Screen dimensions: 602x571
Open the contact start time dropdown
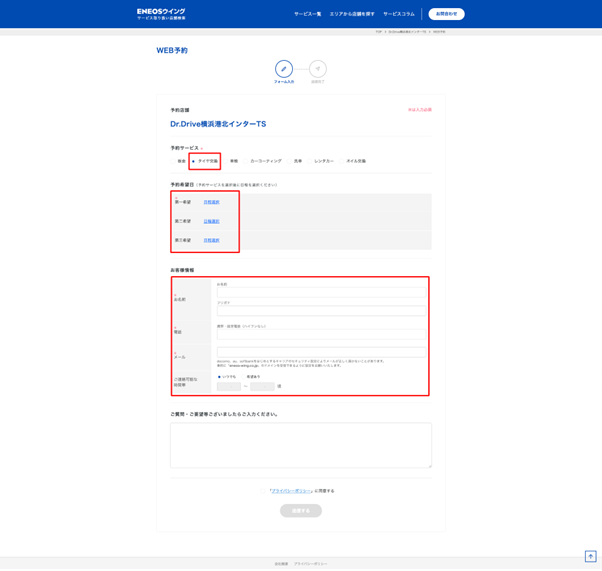[x=229, y=386]
